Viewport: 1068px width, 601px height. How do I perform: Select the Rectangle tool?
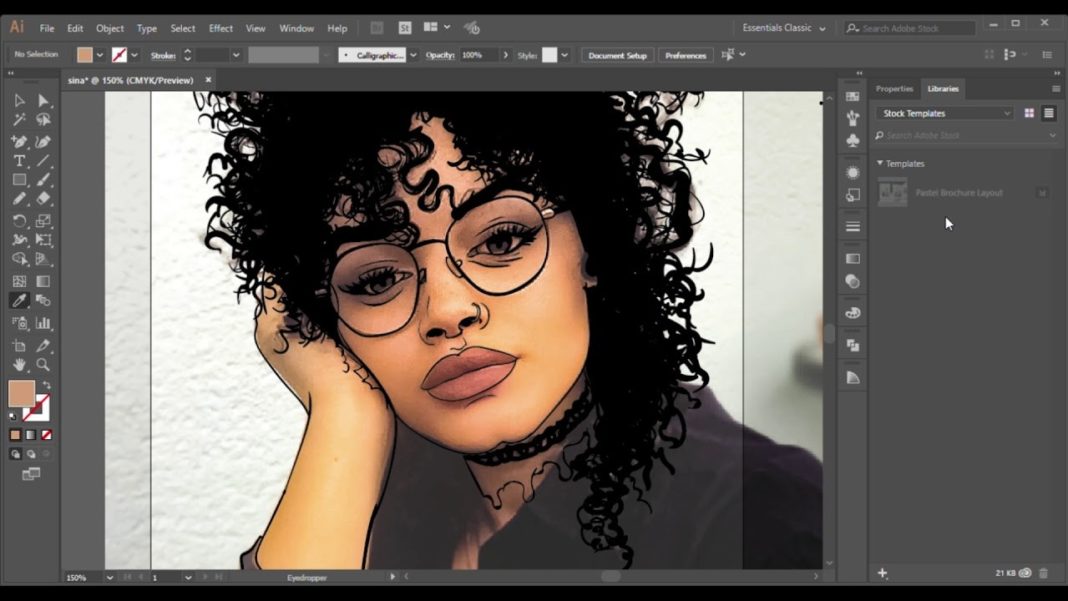[18, 180]
